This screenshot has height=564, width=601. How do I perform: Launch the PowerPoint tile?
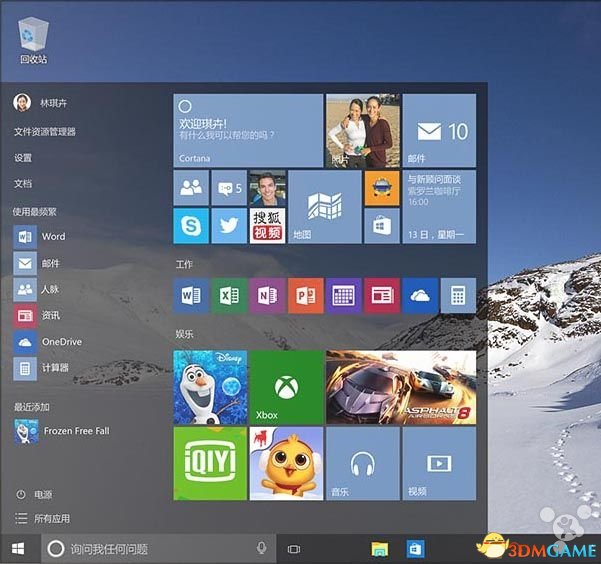click(x=305, y=296)
